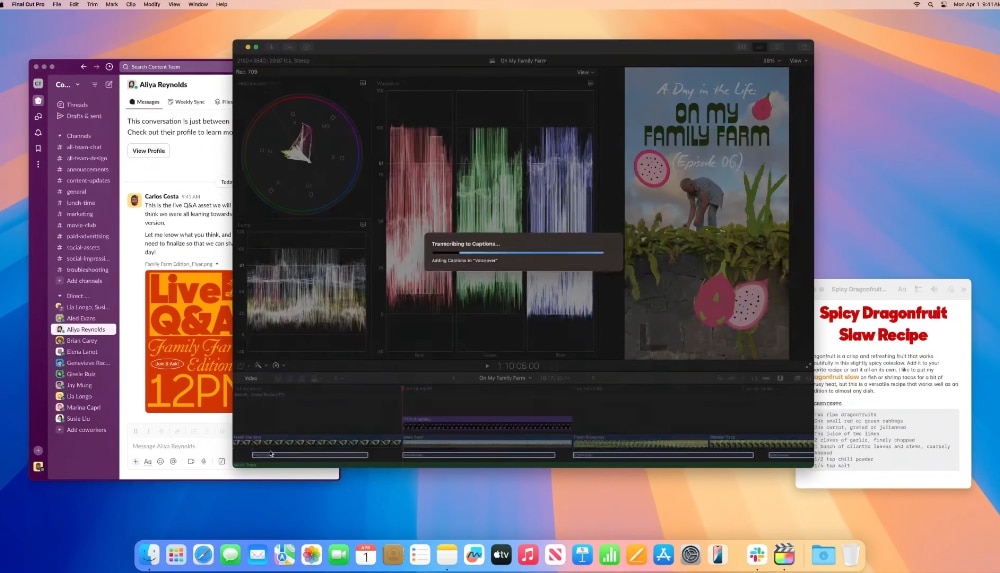Viewport: 1000px width, 573px height.
Task: Open the Window menu in the menu bar
Action: click(198, 4)
